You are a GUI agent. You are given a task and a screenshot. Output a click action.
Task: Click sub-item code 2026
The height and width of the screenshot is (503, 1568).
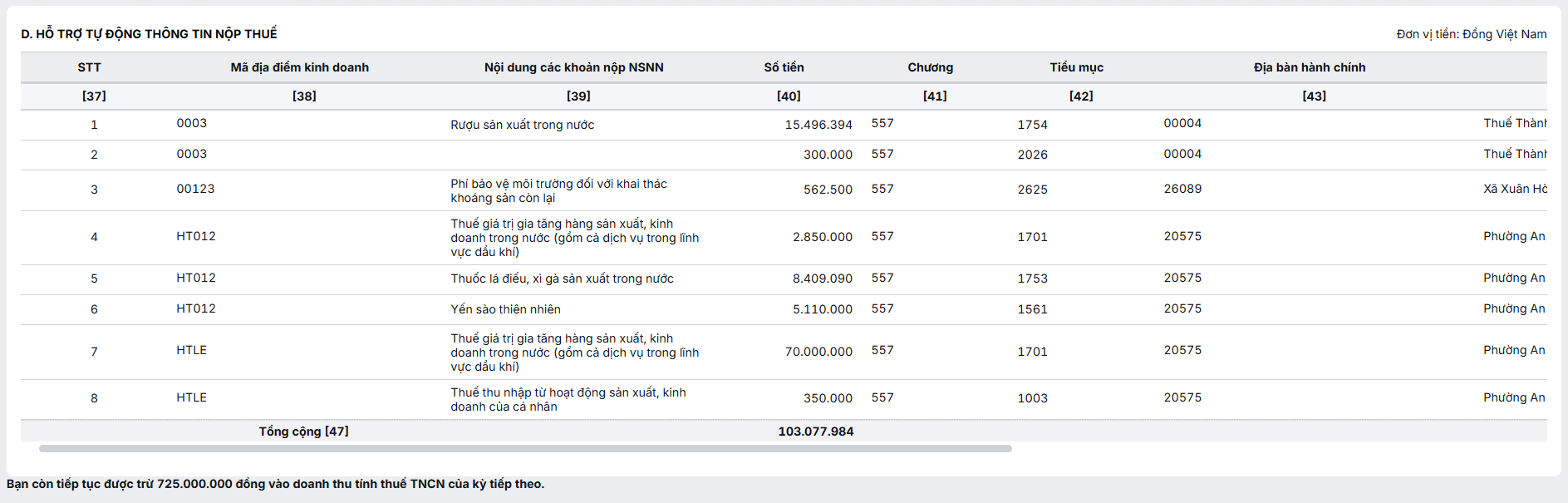[x=1033, y=155]
